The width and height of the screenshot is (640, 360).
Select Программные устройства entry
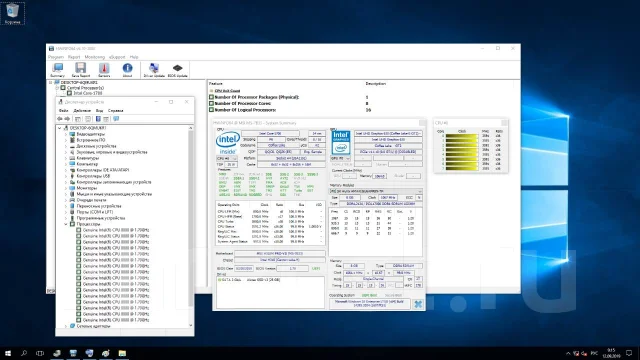(101, 218)
